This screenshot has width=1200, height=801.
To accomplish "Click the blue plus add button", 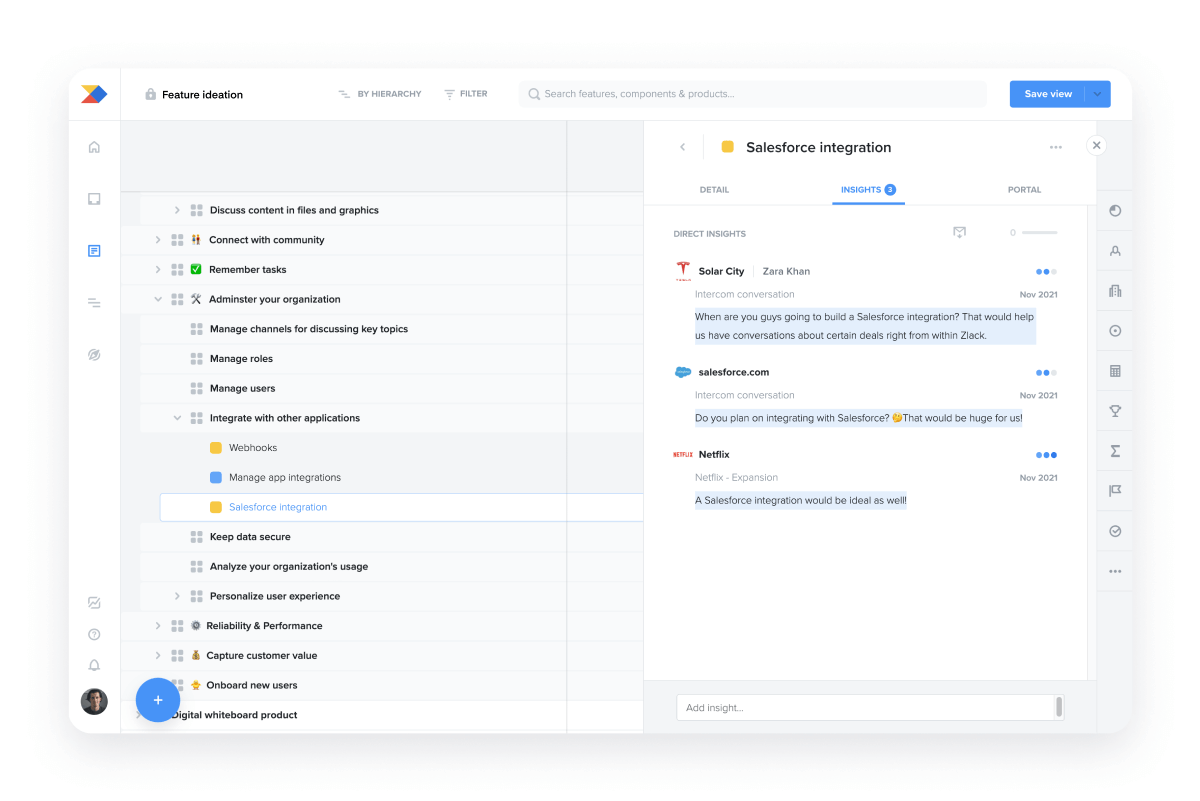I will [x=157, y=700].
